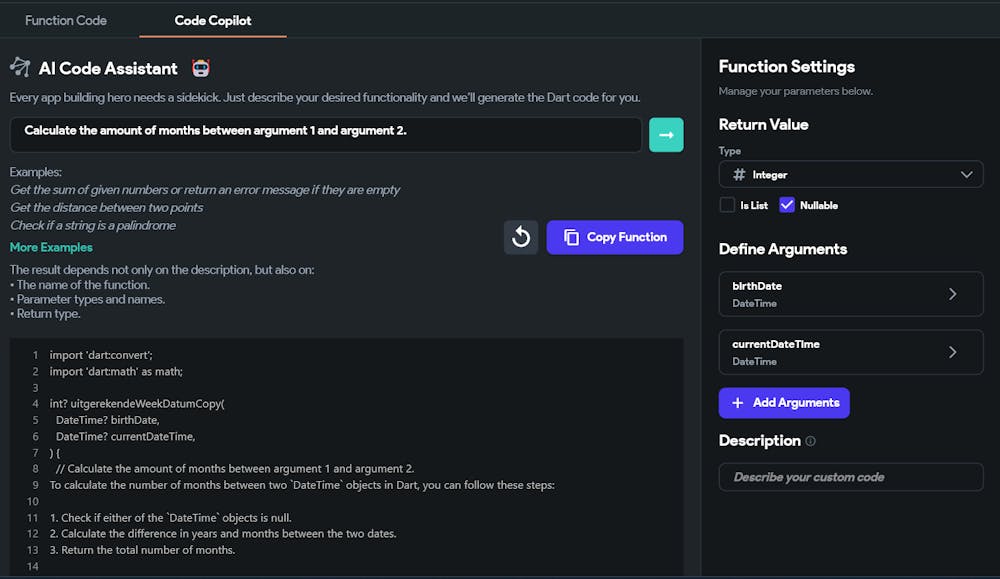Click the Describe your custom code field

point(851,477)
